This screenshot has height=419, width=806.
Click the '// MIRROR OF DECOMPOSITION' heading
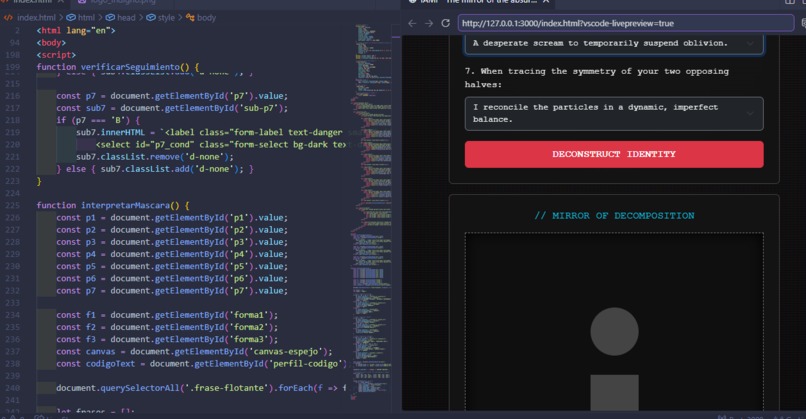[614, 215]
